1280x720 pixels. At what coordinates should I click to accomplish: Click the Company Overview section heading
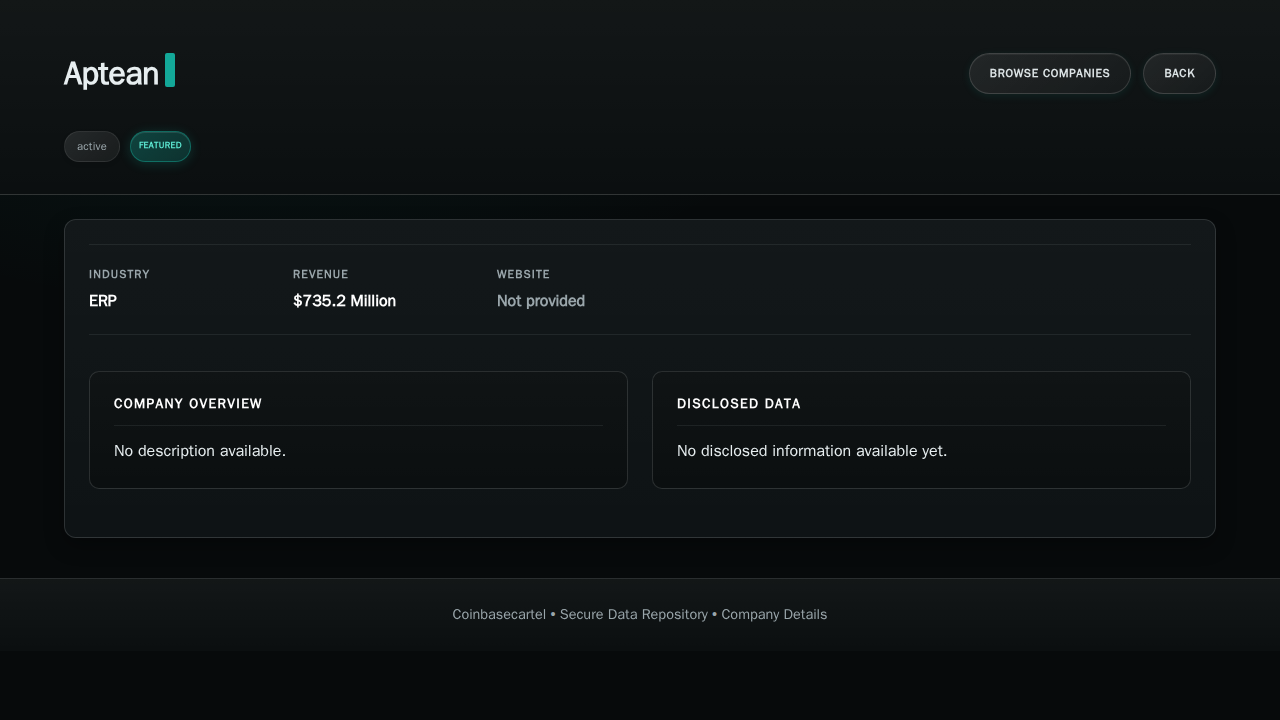coord(188,404)
